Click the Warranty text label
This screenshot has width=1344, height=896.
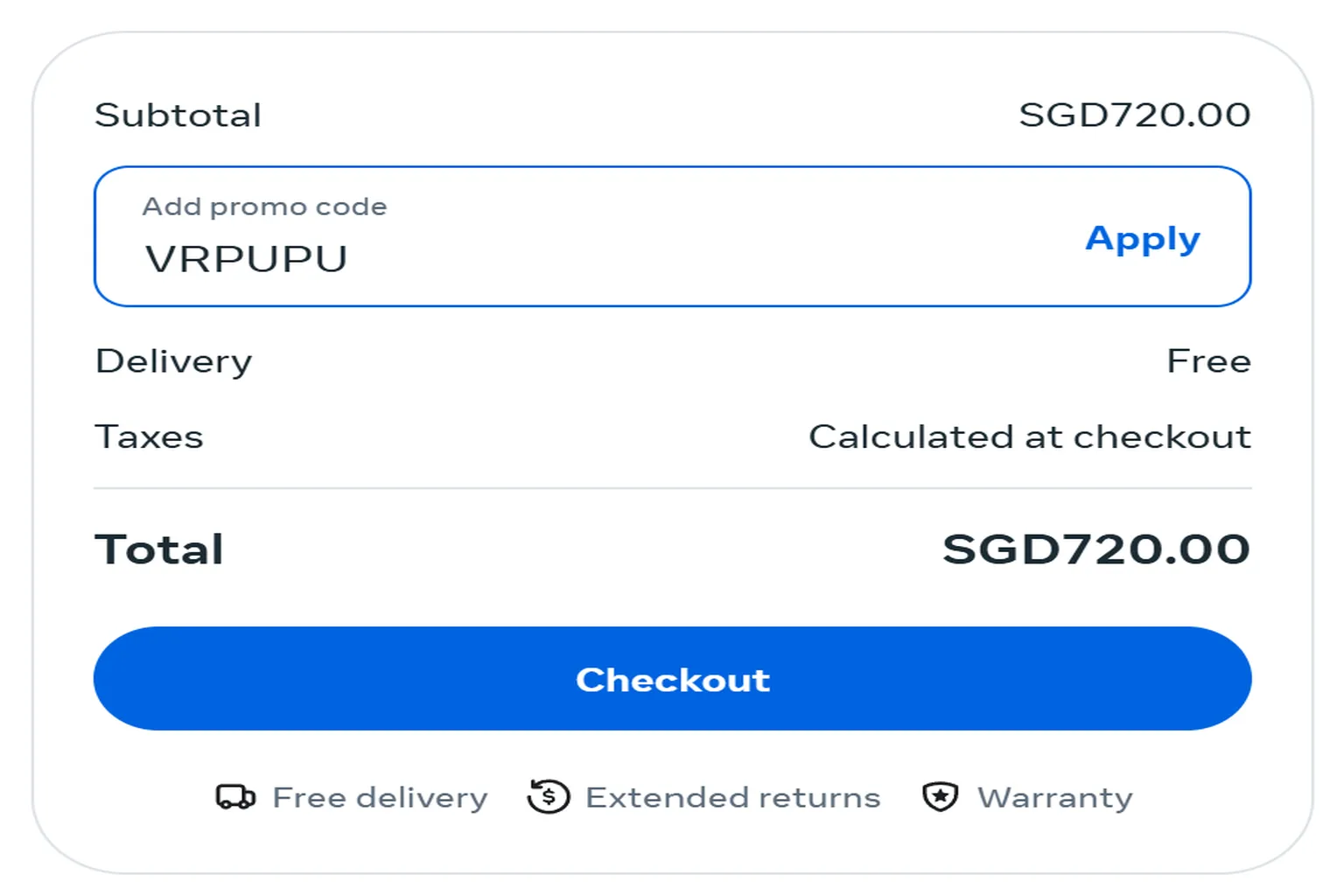point(1055,797)
